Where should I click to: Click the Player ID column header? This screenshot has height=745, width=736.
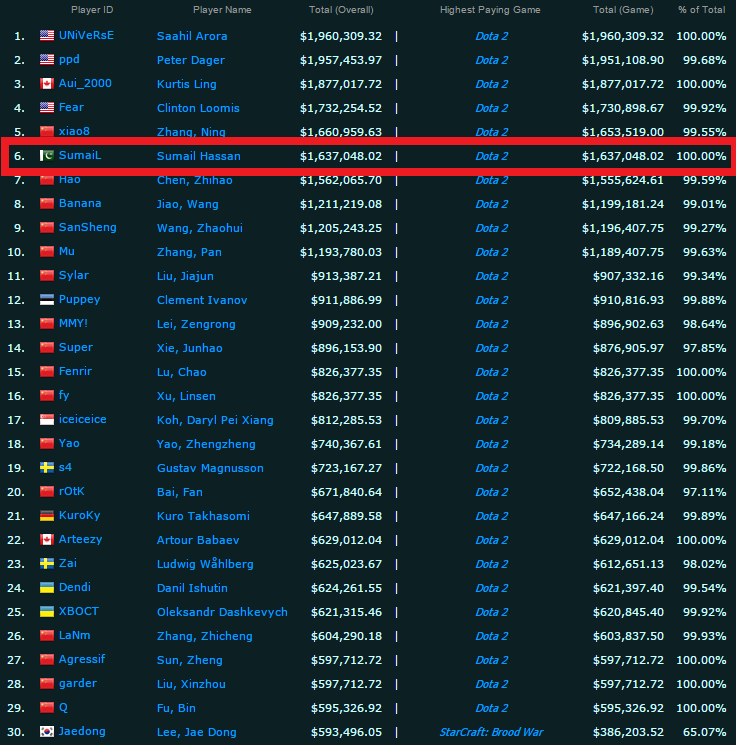point(92,10)
